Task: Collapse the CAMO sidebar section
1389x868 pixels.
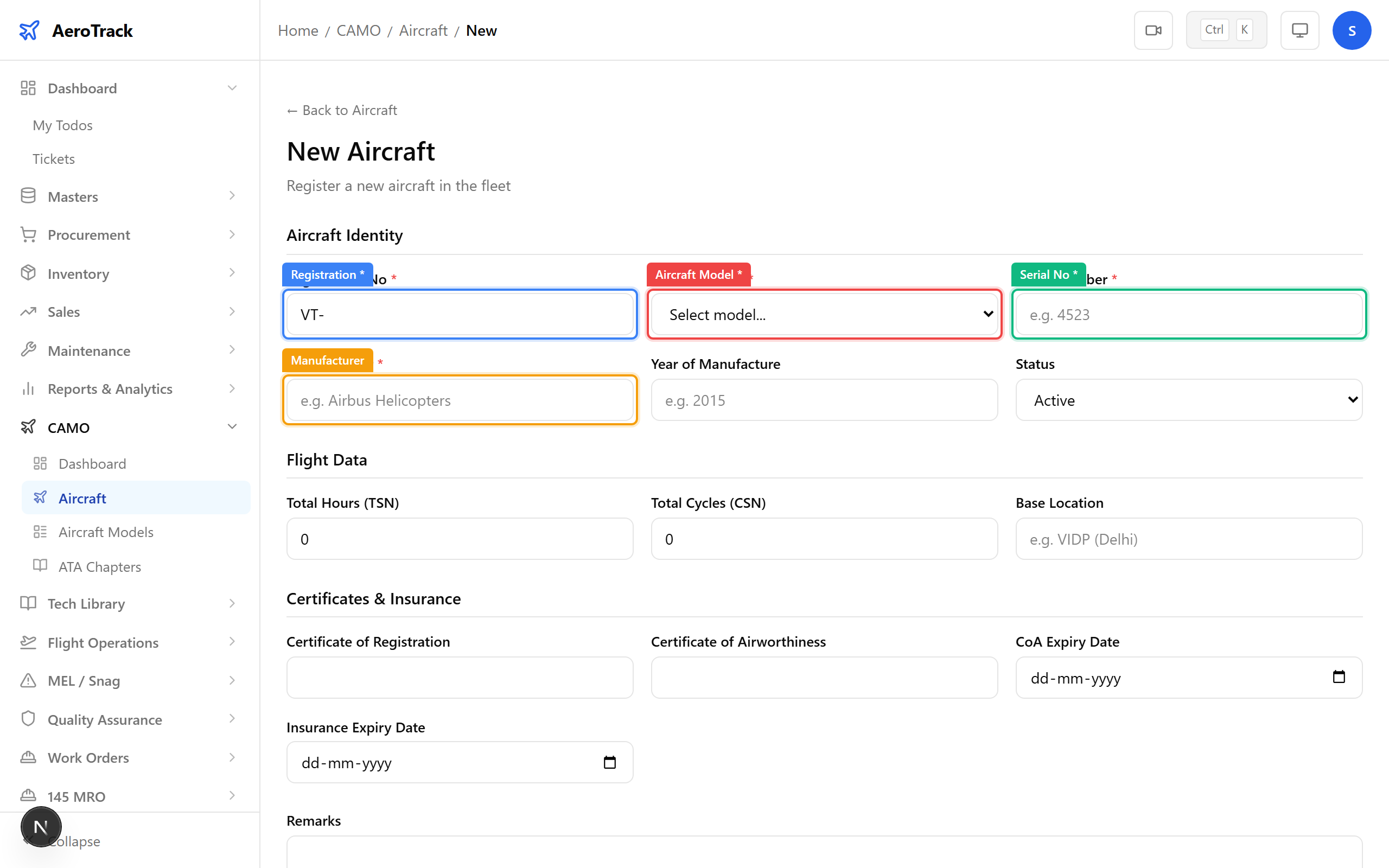Action: [232, 426]
